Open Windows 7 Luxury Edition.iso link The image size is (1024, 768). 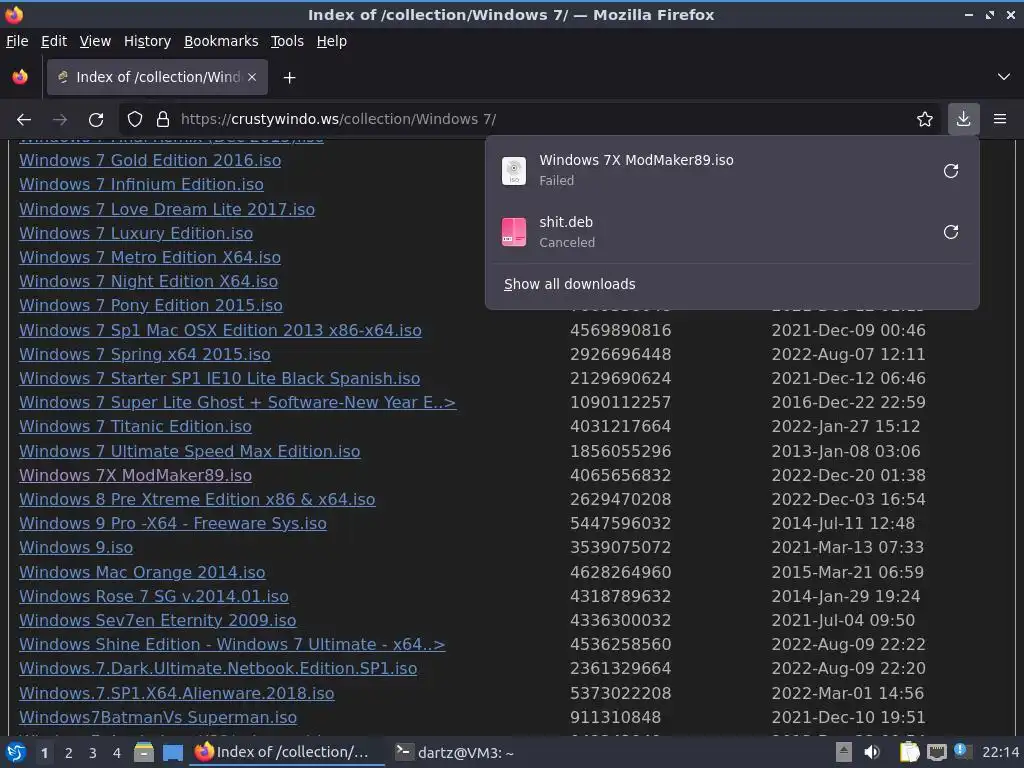tap(136, 234)
